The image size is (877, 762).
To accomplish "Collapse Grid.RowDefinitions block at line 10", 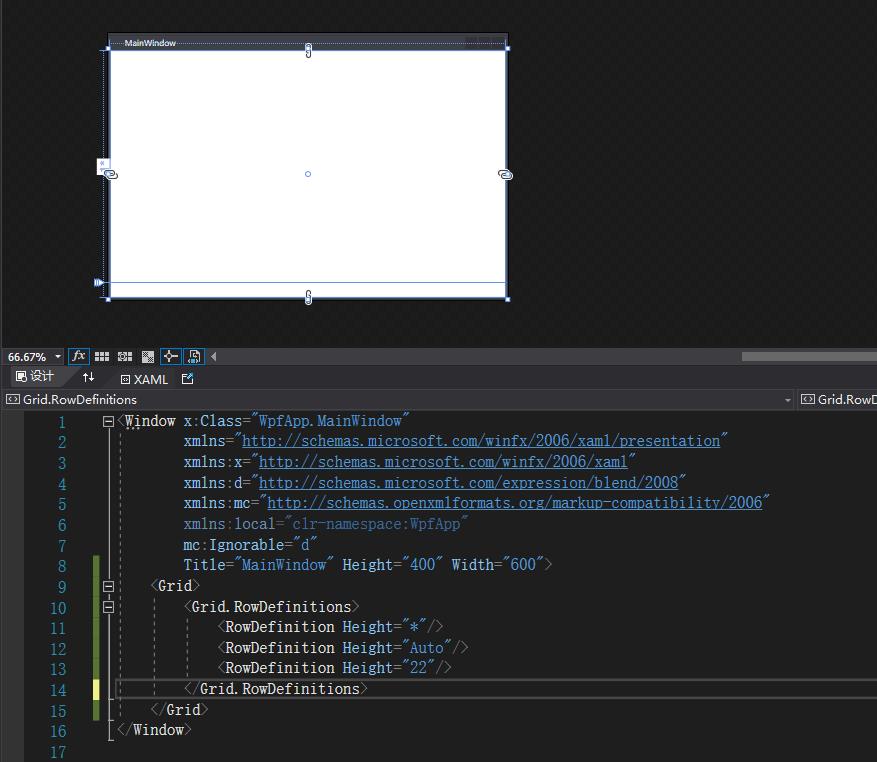I will pyautogui.click(x=109, y=607).
